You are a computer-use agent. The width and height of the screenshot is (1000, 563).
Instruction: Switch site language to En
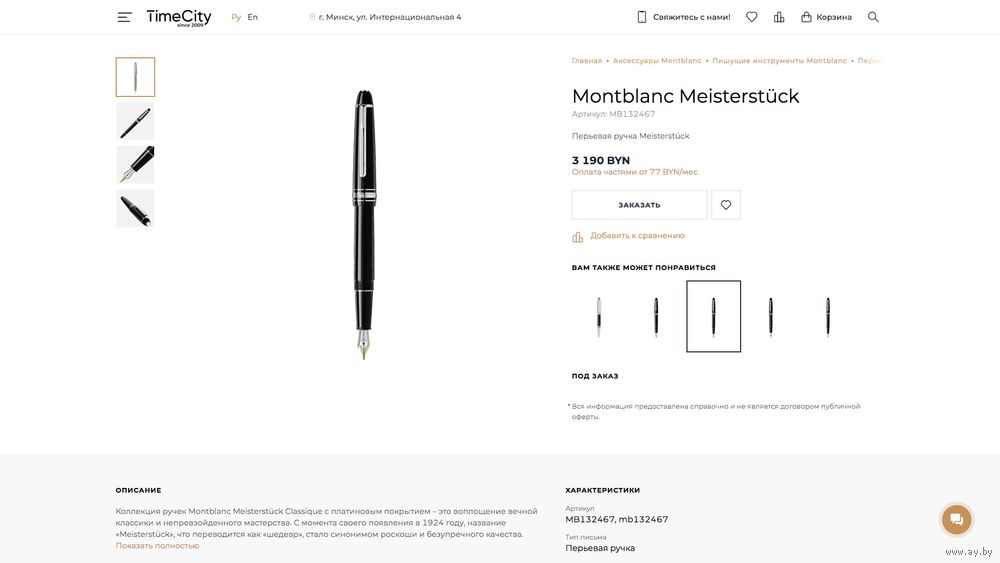(253, 17)
